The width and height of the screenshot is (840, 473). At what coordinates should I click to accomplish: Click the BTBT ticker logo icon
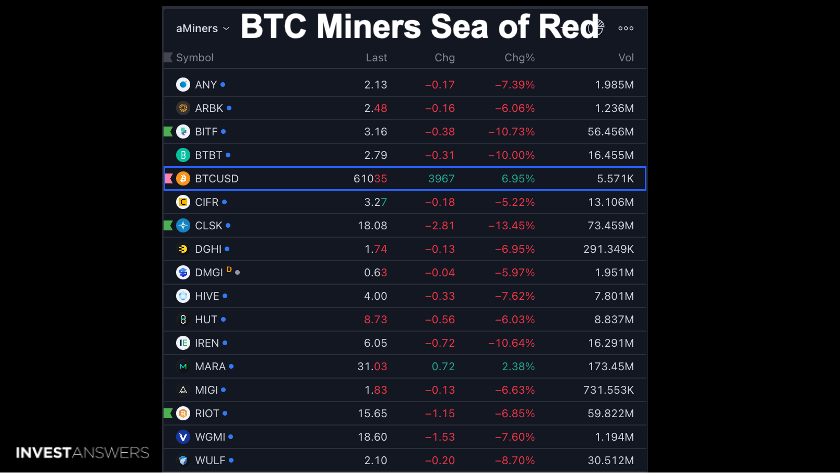(183, 155)
